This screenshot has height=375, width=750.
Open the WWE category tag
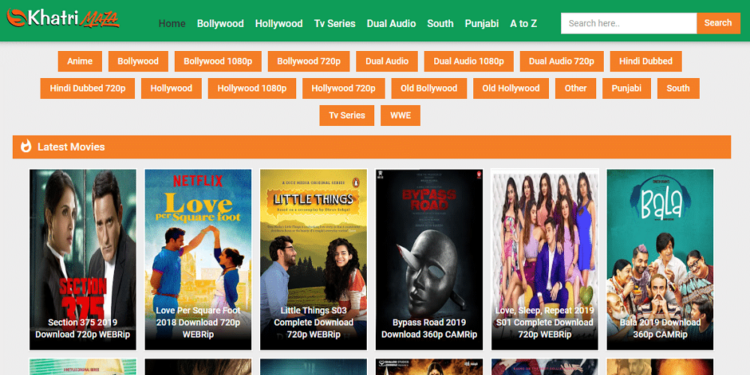click(400, 115)
